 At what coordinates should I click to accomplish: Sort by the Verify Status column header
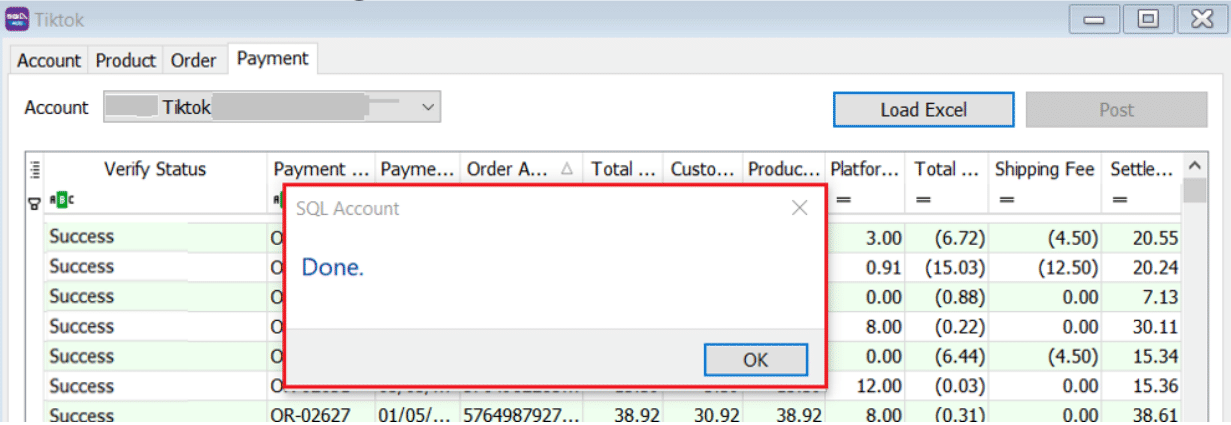coord(155,169)
